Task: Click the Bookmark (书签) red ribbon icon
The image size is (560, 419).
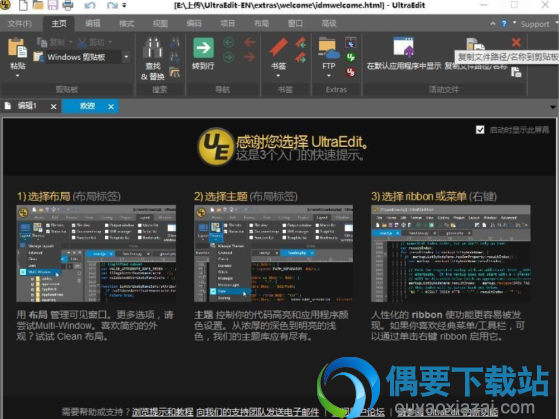Action: coord(278,48)
